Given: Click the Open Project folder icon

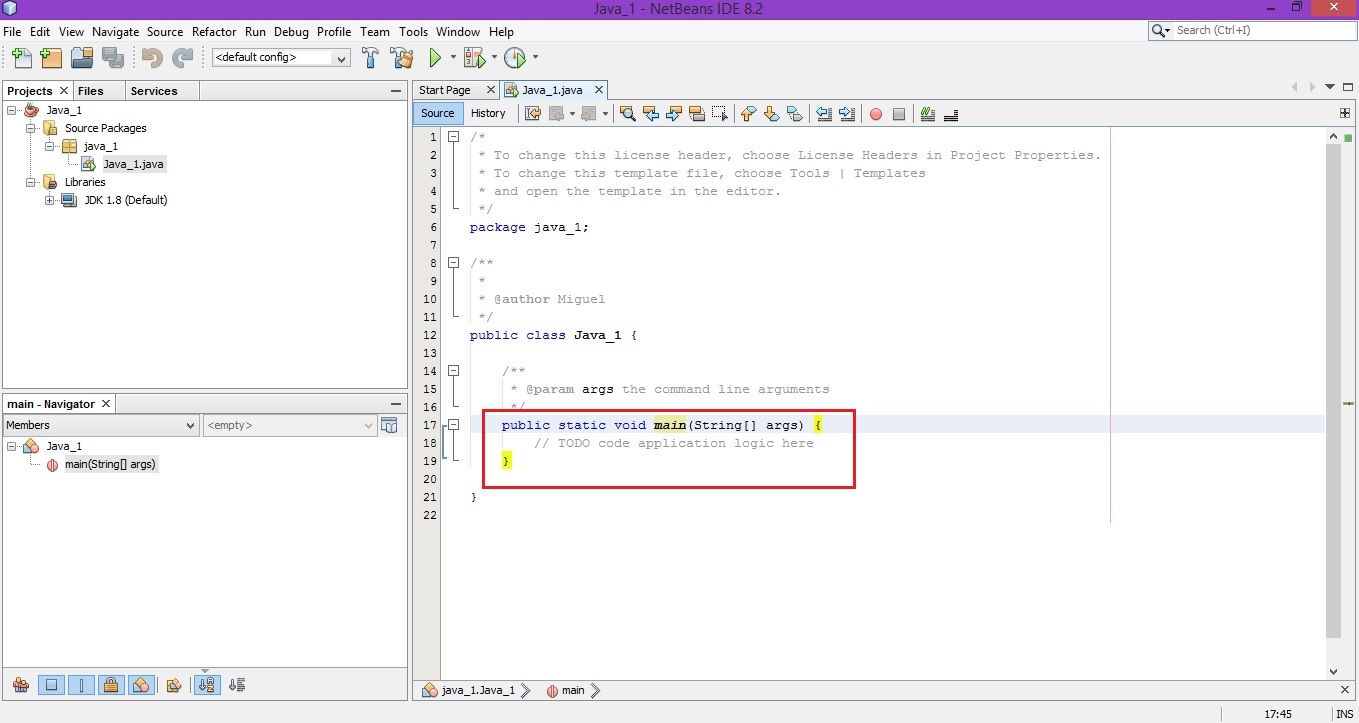Looking at the screenshot, I should point(81,58).
